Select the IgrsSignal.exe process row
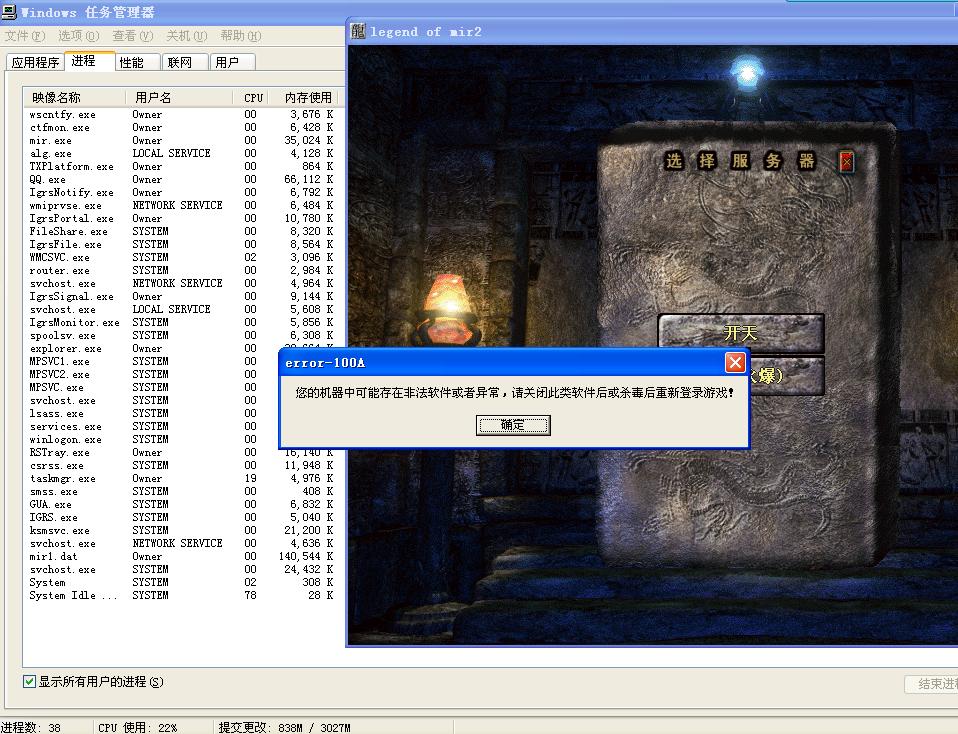Image resolution: width=958 pixels, height=734 pixels. click(x=181, y=296)
